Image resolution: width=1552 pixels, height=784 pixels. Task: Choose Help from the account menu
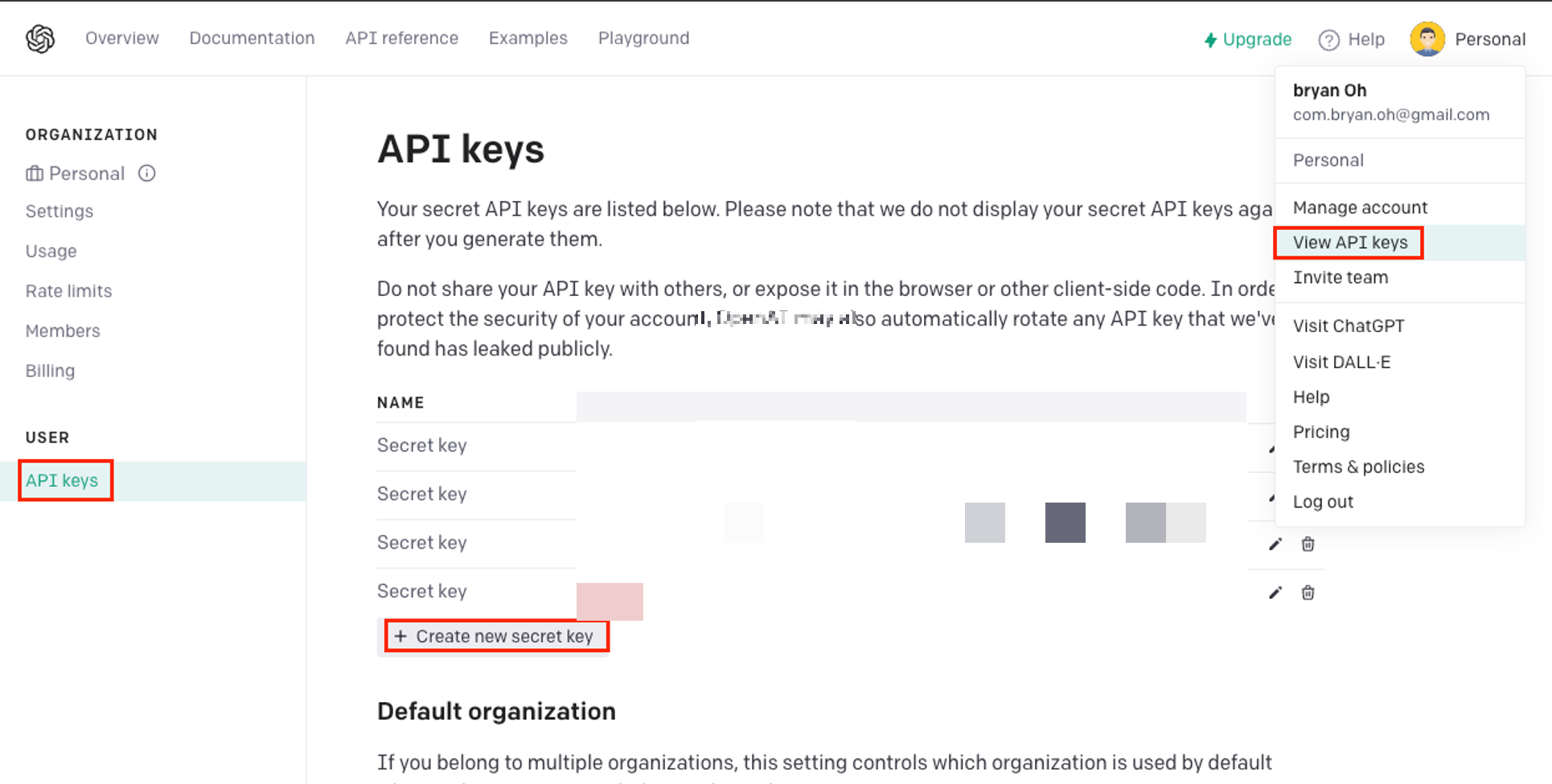point(1400,397)
